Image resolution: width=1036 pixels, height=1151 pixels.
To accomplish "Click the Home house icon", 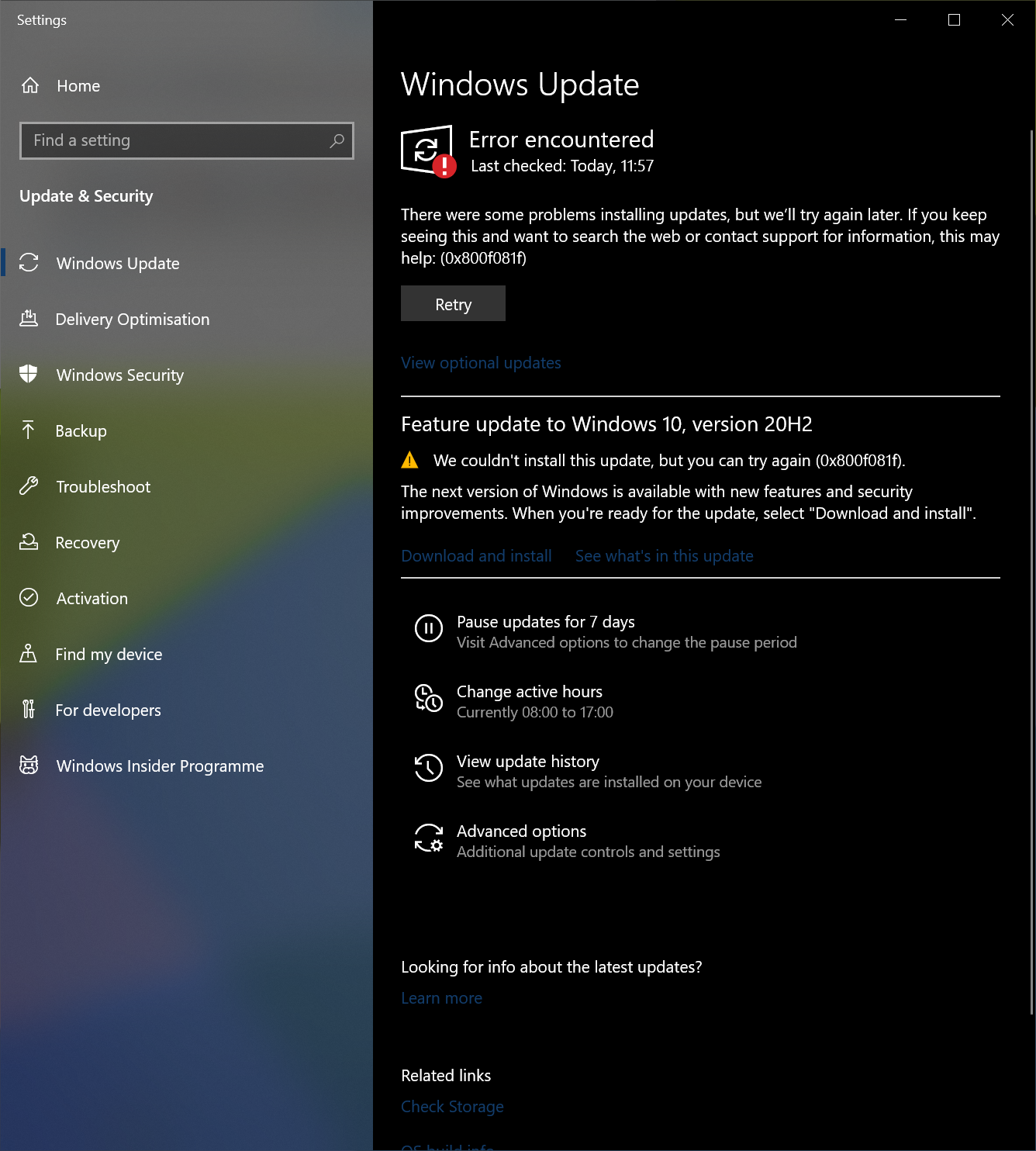I will (29, 85).
